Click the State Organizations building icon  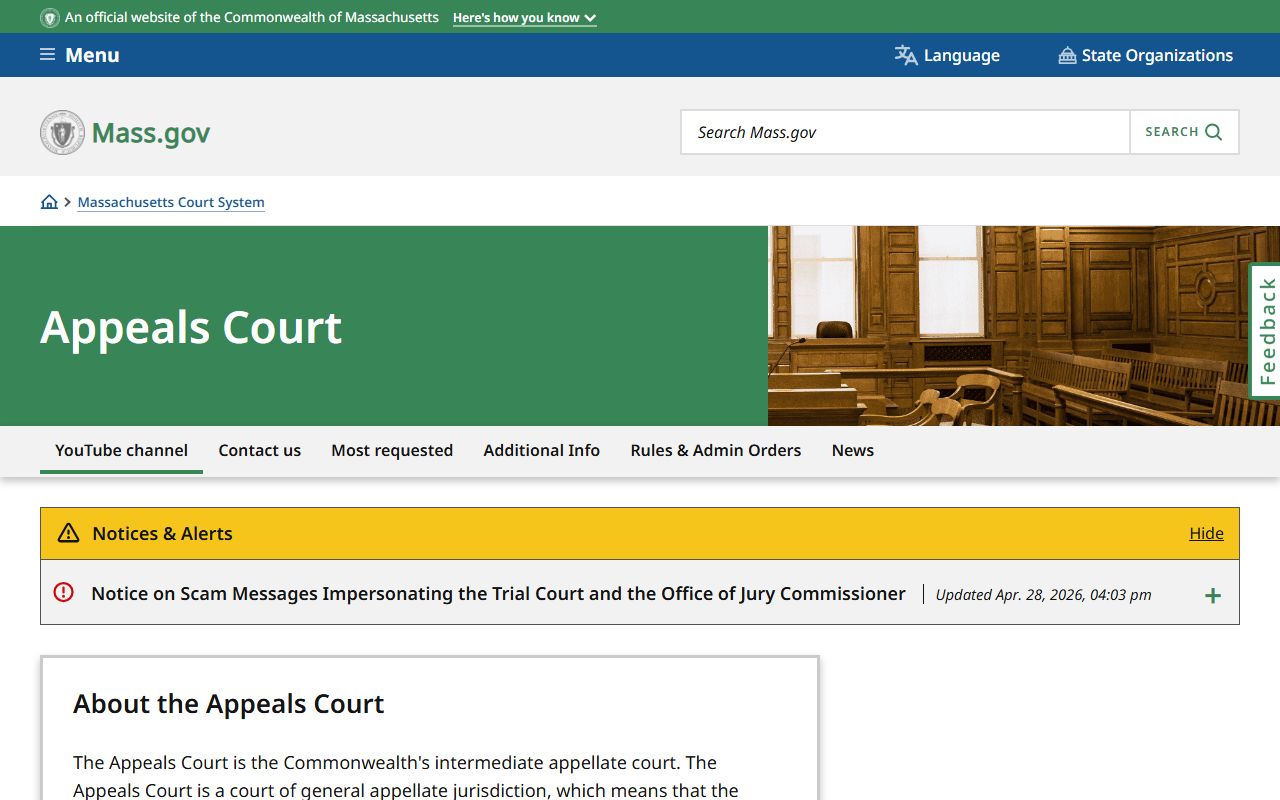coord(1067,55)
